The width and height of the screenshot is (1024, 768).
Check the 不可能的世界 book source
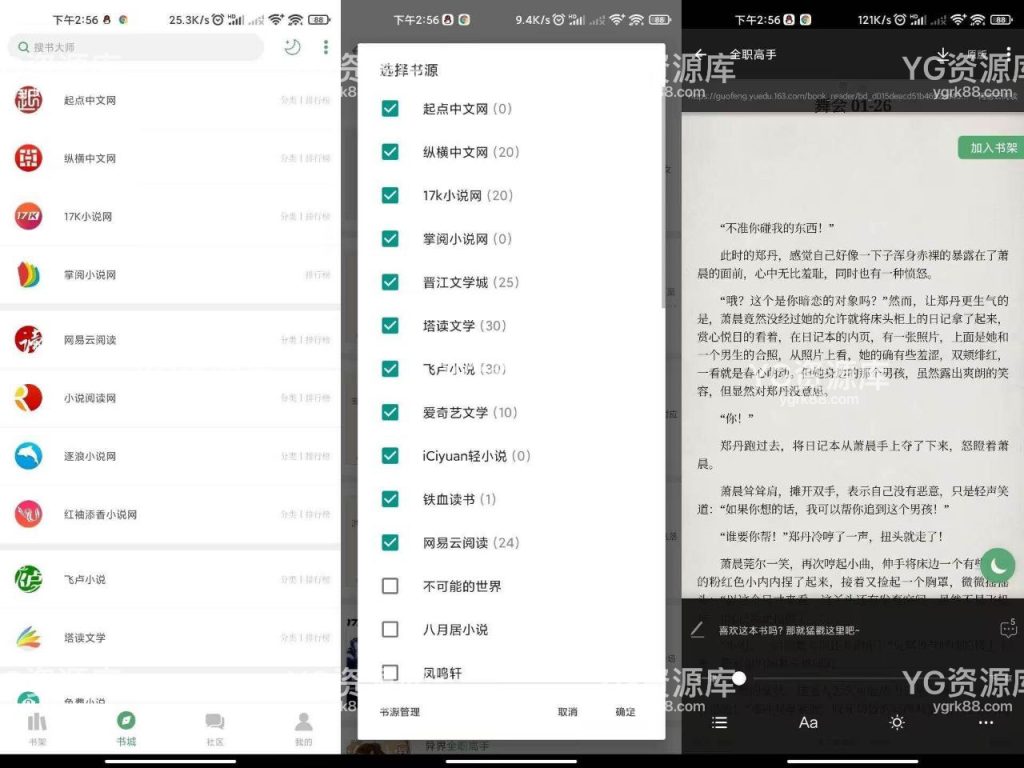pos(390,586)
